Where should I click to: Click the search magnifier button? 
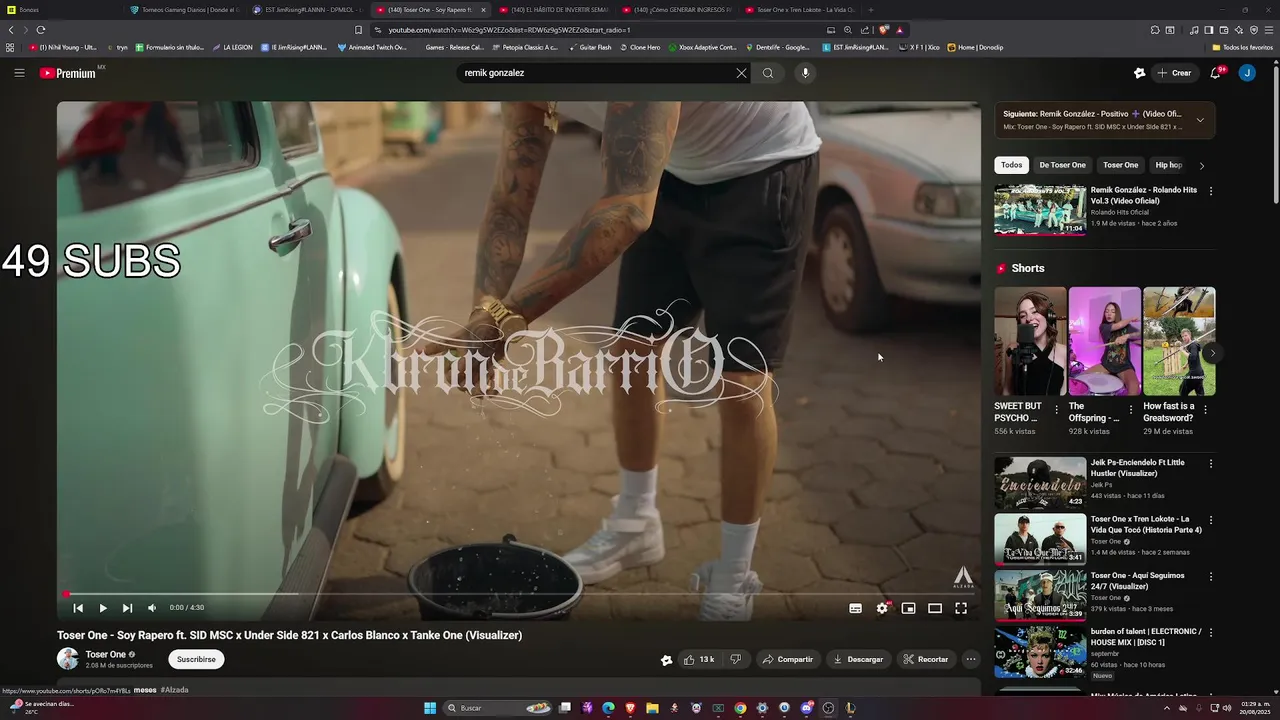(768, 73)
